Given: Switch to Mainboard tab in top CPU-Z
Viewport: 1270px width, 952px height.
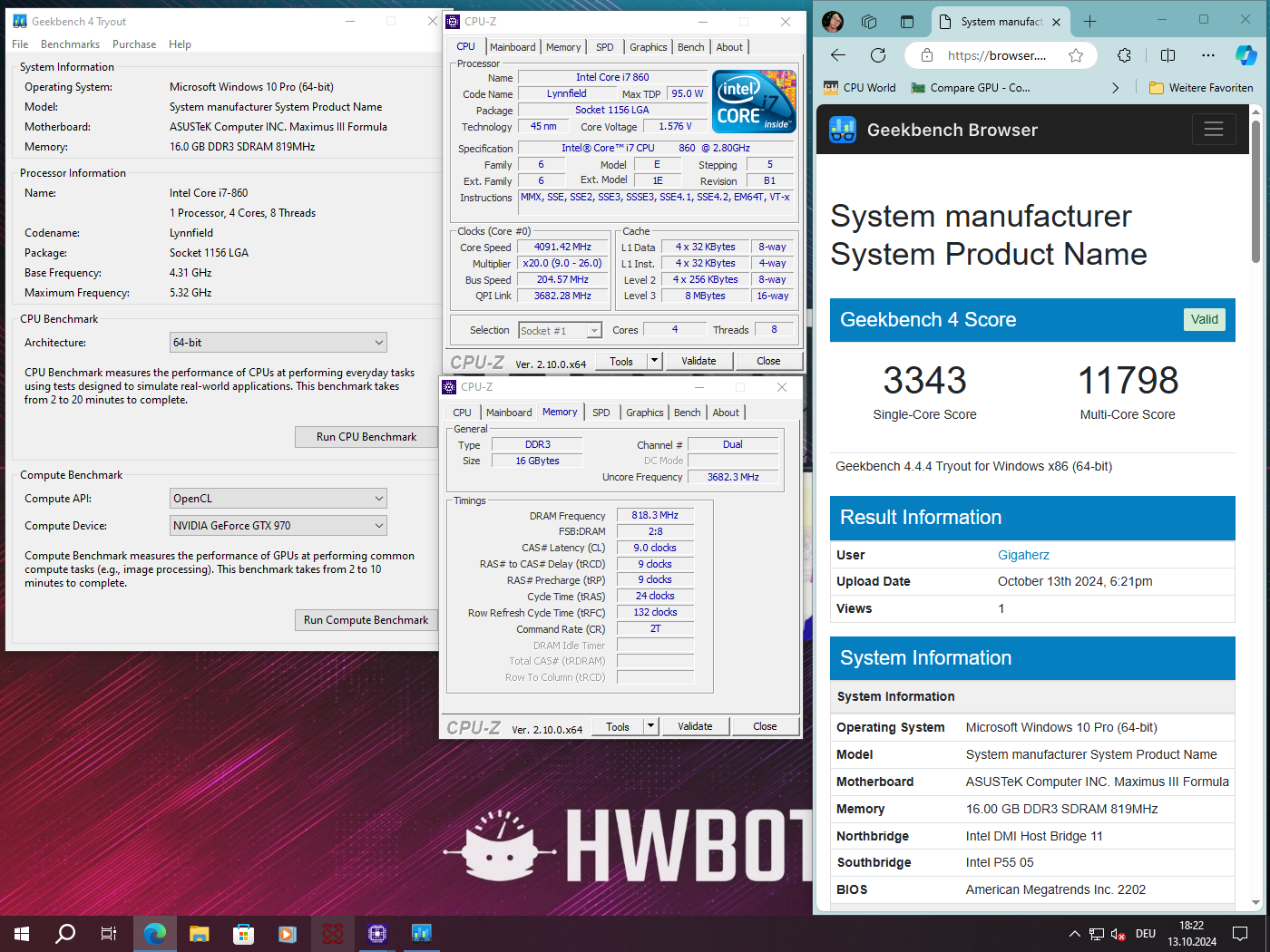Looking at the screenshot, I should click(513, 47).
